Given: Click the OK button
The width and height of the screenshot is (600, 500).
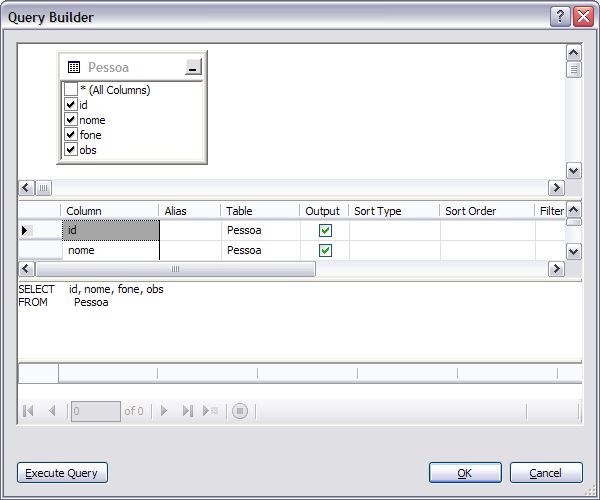Looking at the screenshot, I should point(465,473).
